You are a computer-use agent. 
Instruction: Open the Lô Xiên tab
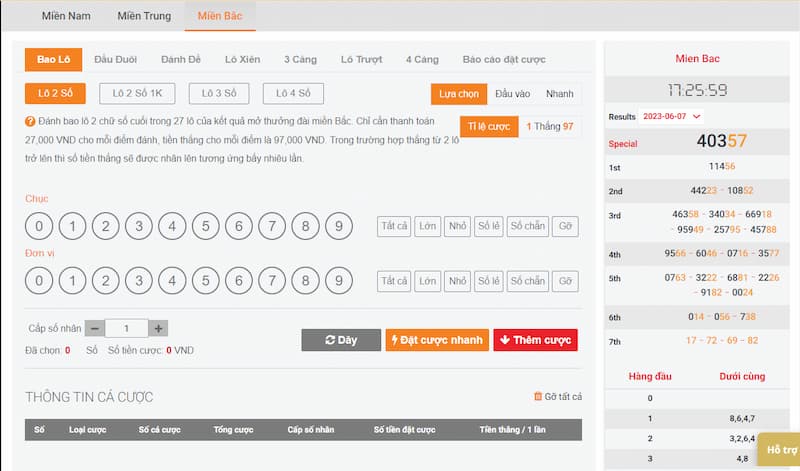[243, 60]
